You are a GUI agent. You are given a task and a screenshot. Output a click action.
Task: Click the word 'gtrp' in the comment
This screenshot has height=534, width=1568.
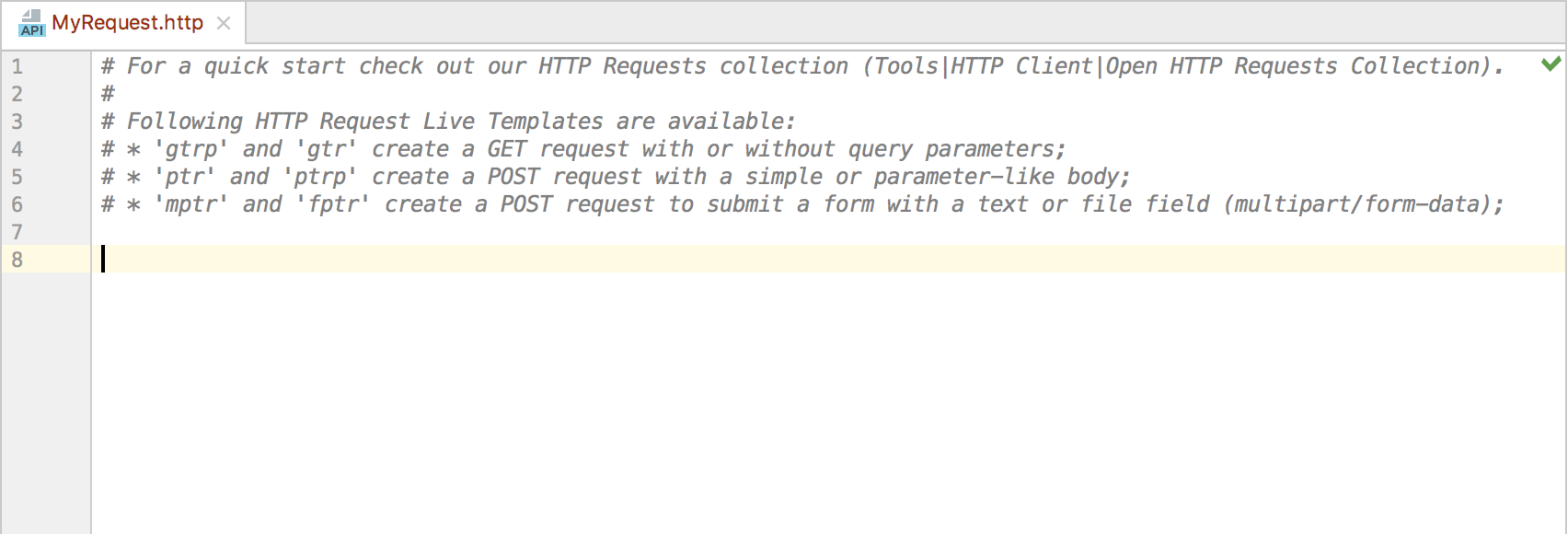[190, 149]
